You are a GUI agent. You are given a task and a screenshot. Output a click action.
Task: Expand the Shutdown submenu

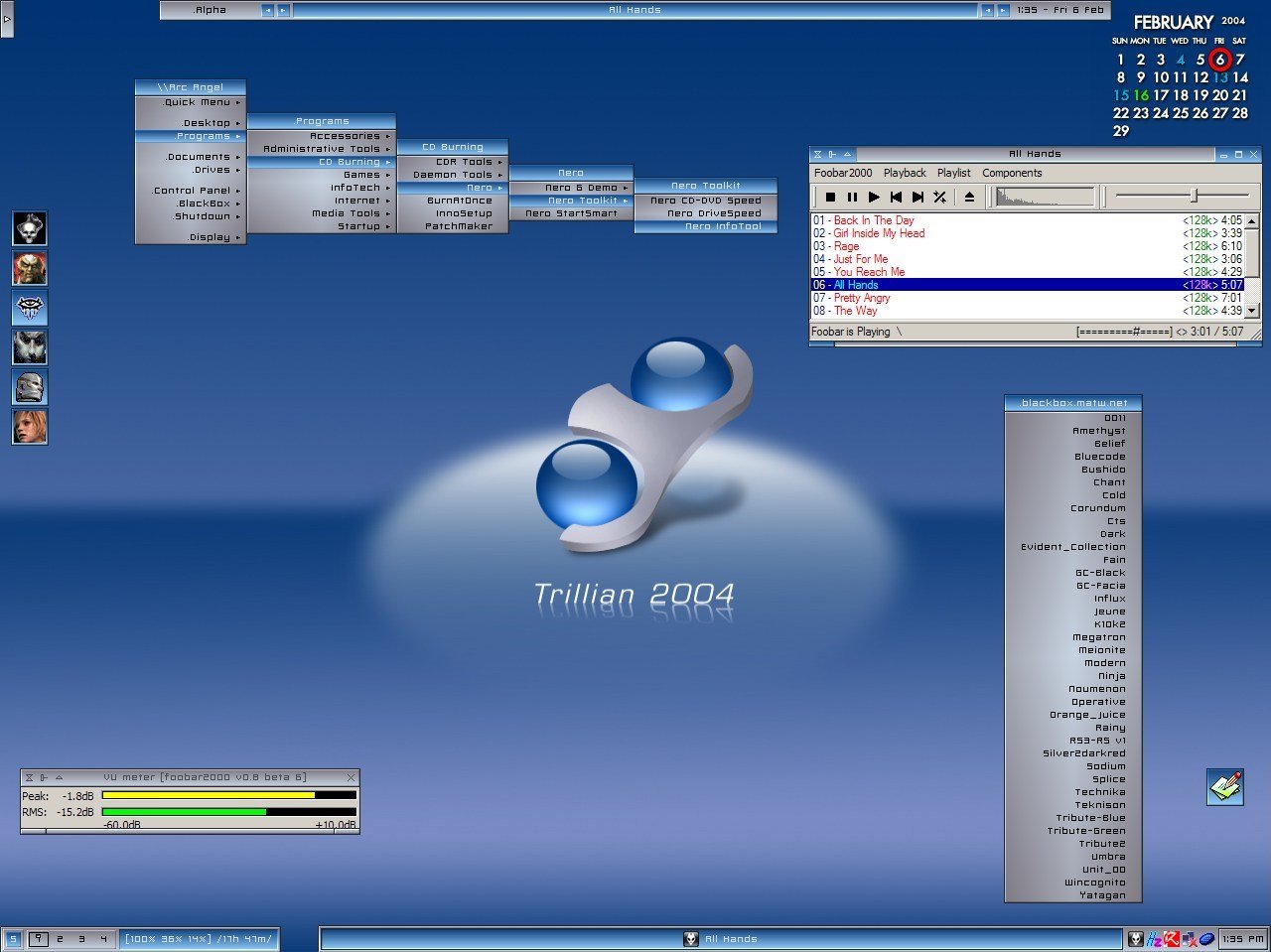(x=191, y=216)
